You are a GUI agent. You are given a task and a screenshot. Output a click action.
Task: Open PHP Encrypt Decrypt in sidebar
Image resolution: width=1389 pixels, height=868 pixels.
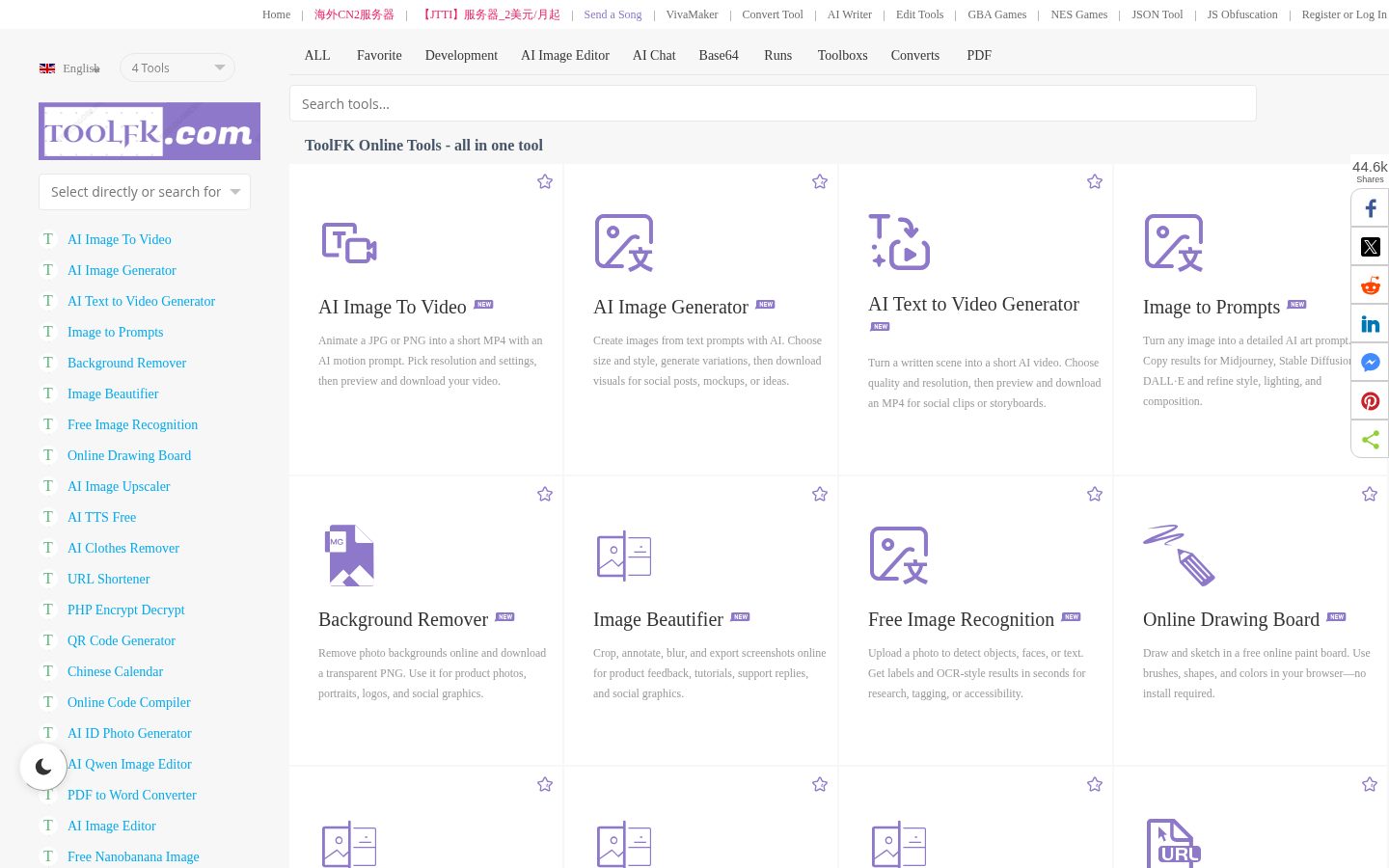coord(126,610)
